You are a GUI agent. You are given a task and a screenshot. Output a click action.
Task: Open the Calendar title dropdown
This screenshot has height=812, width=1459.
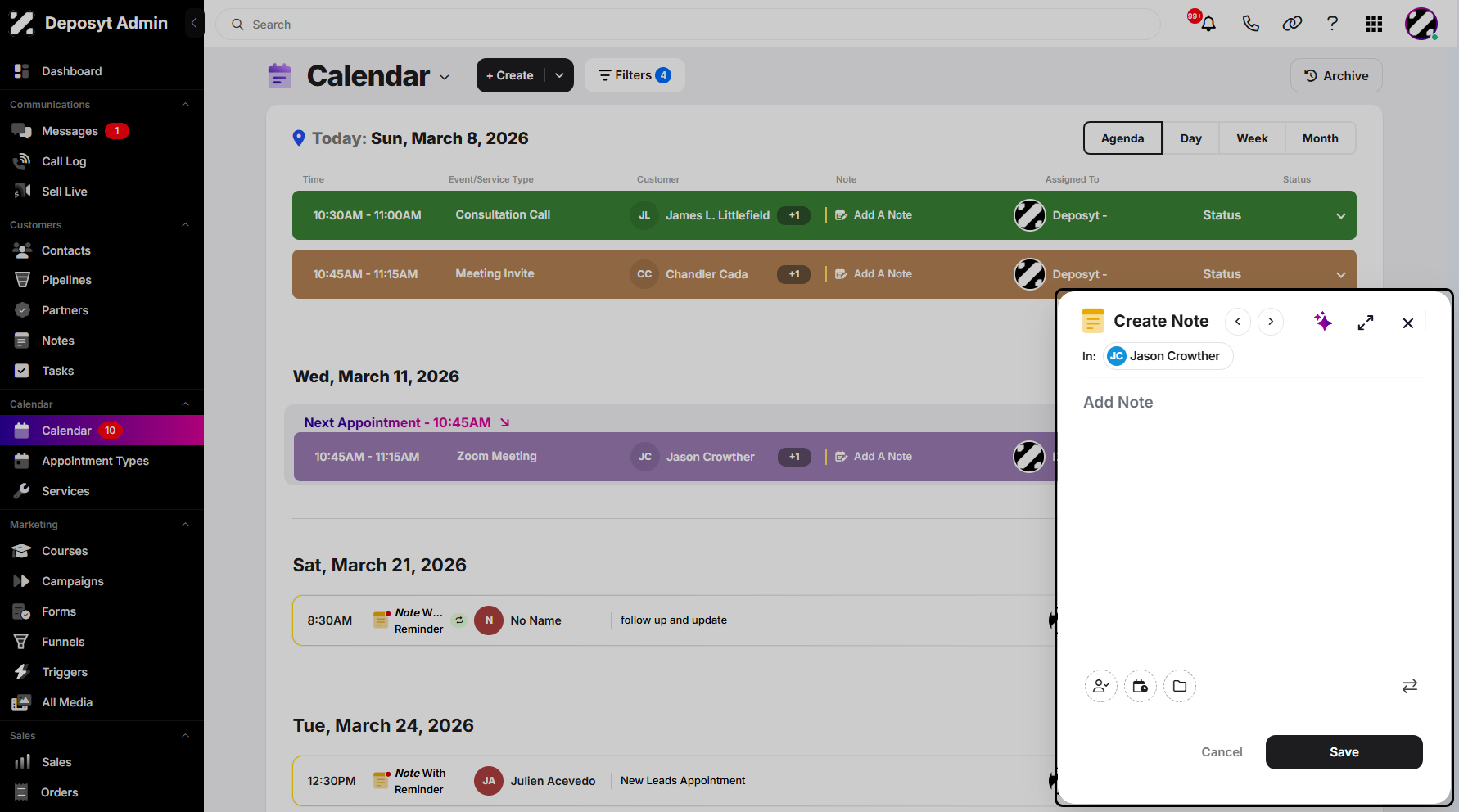click(x=445, y=77)
